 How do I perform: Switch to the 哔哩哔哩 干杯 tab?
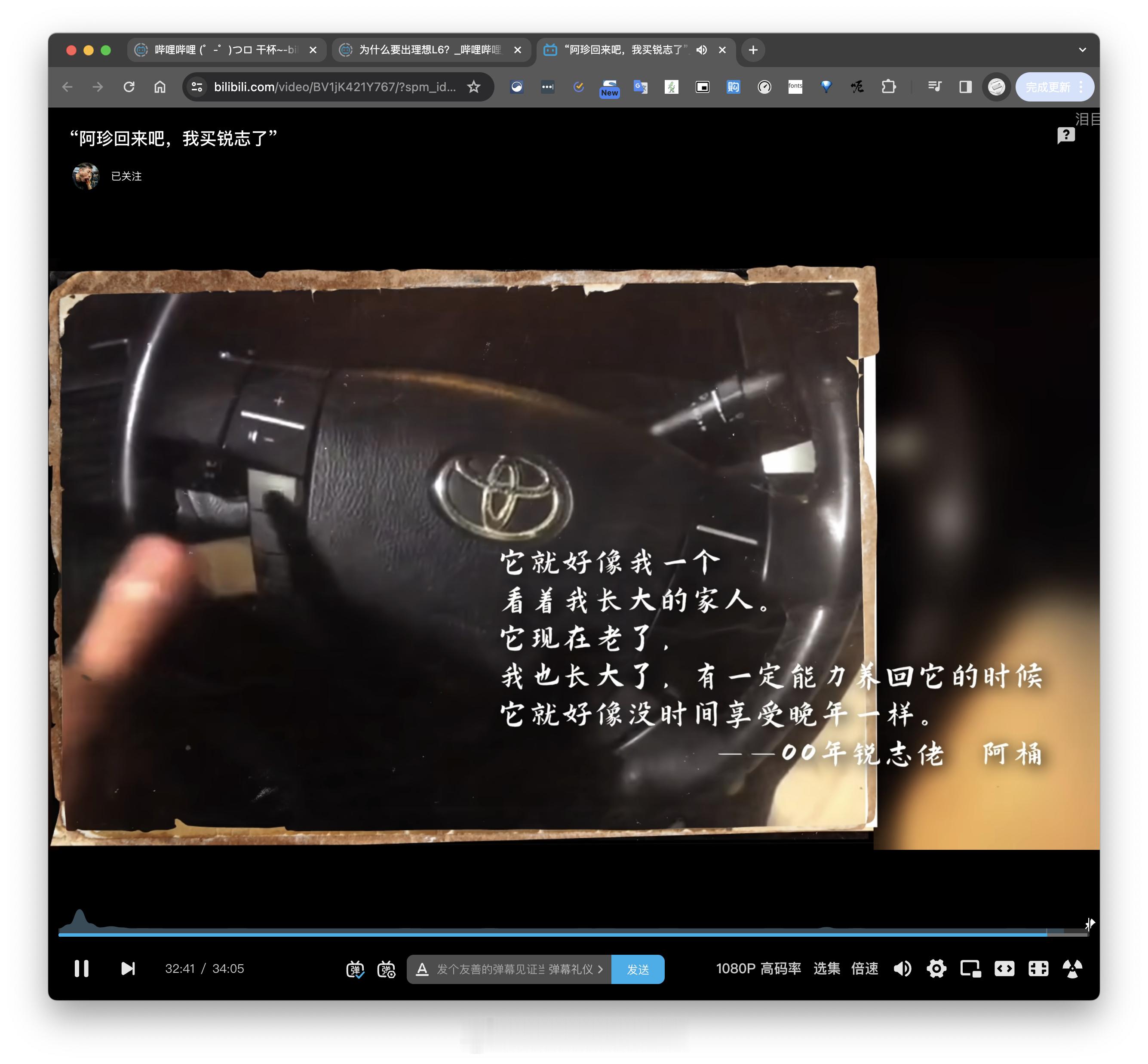point(224,50)
